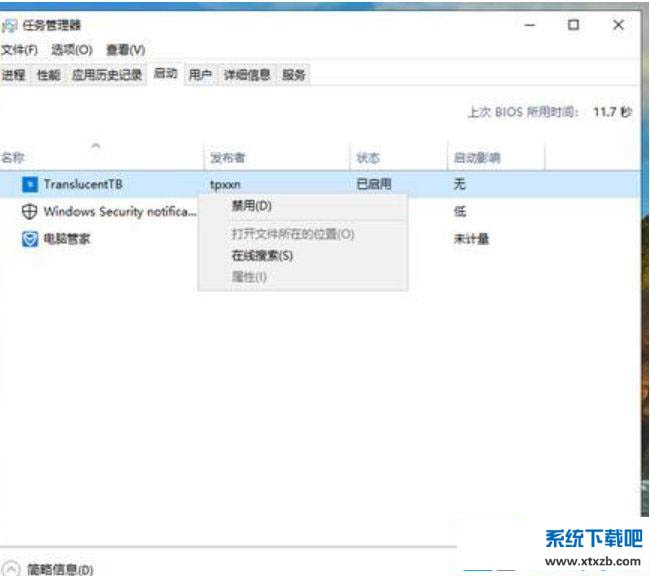Click the 启动影响 column header
Image resolution: width=650 pixels, height=576 pixels.
pyautogui.click(x=477, y=158)
